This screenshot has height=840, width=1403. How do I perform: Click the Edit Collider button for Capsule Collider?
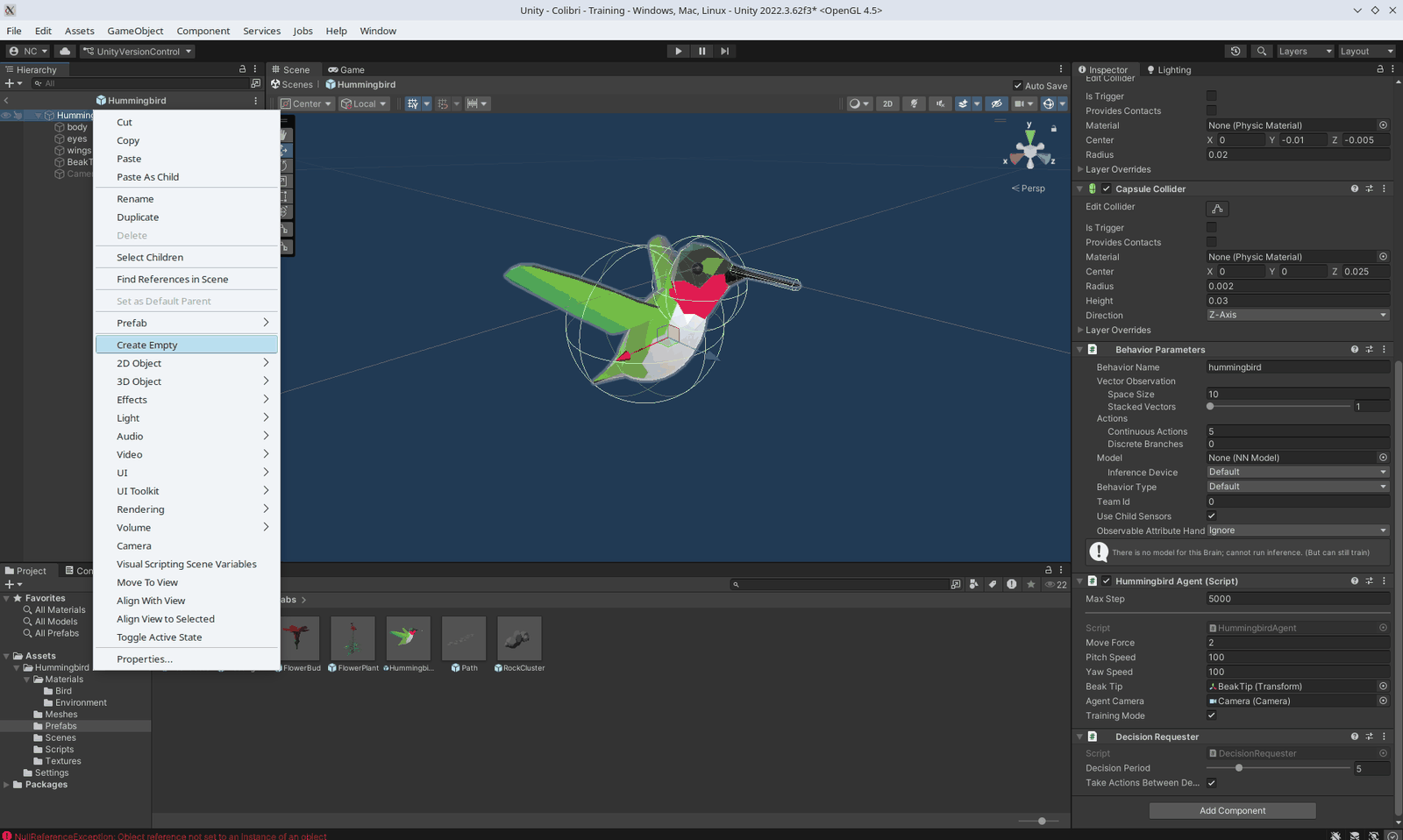coord(1217,209)
